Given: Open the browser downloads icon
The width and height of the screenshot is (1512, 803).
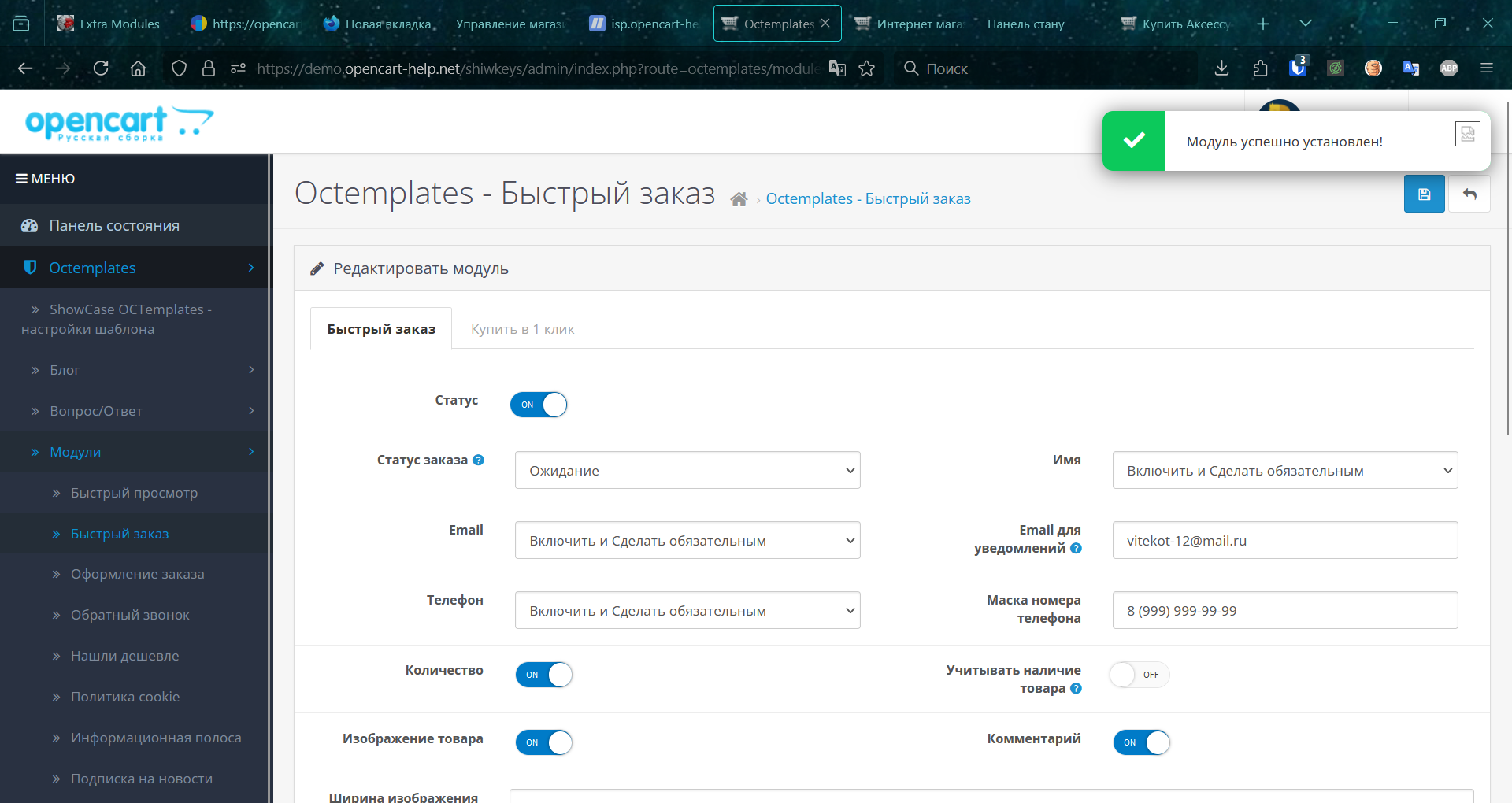Looking at the screenshot, I should click(x=1221, y=68).
